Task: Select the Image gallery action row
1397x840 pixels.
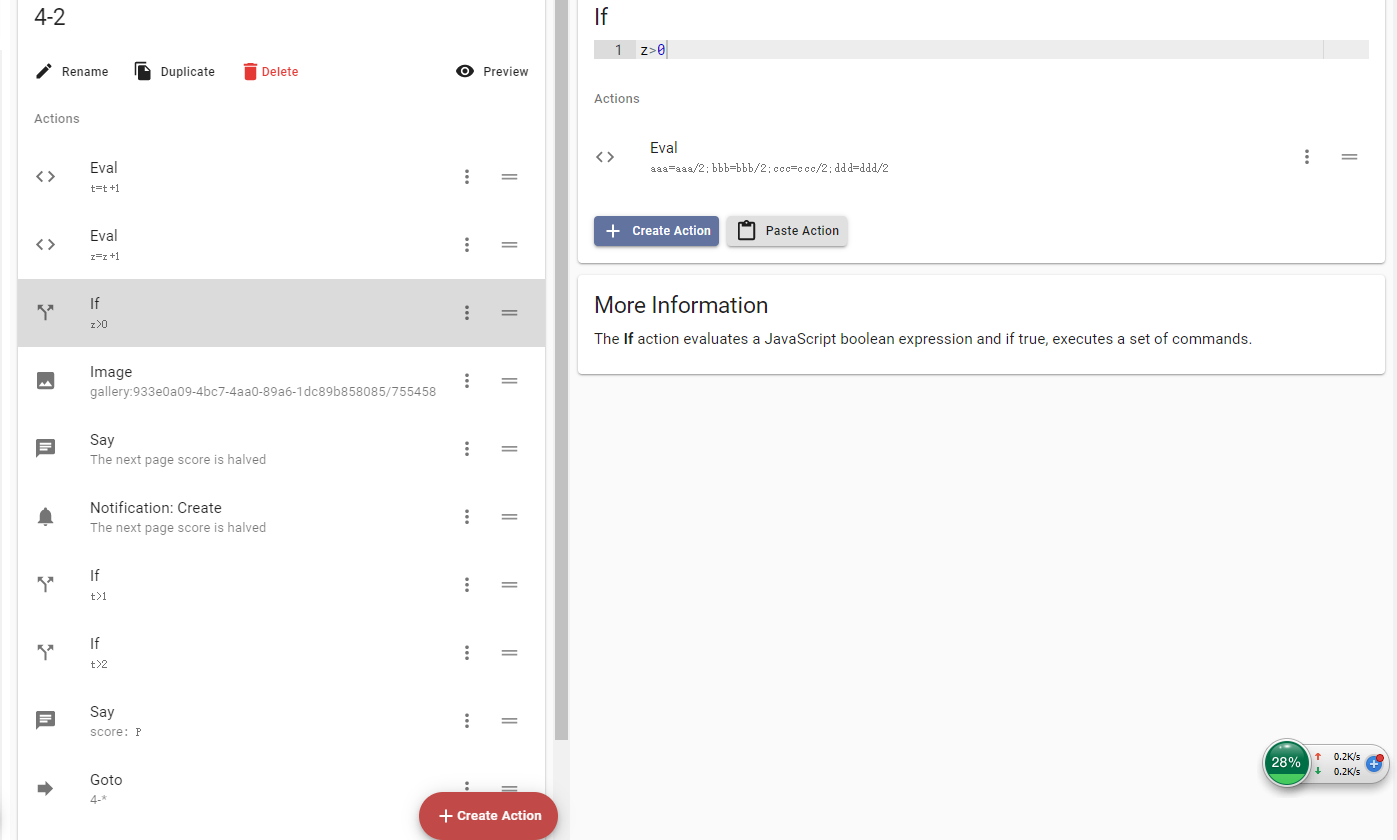Action: coord(281,381)
